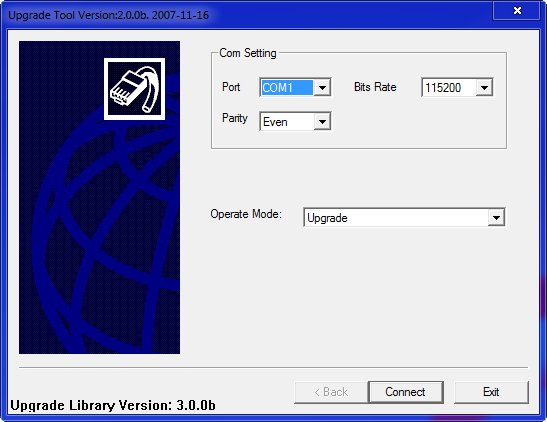This screenshot has height=422, width=547.
Task: Expand the Parity dropdown arrow
Action: click(x=322, y=122)
